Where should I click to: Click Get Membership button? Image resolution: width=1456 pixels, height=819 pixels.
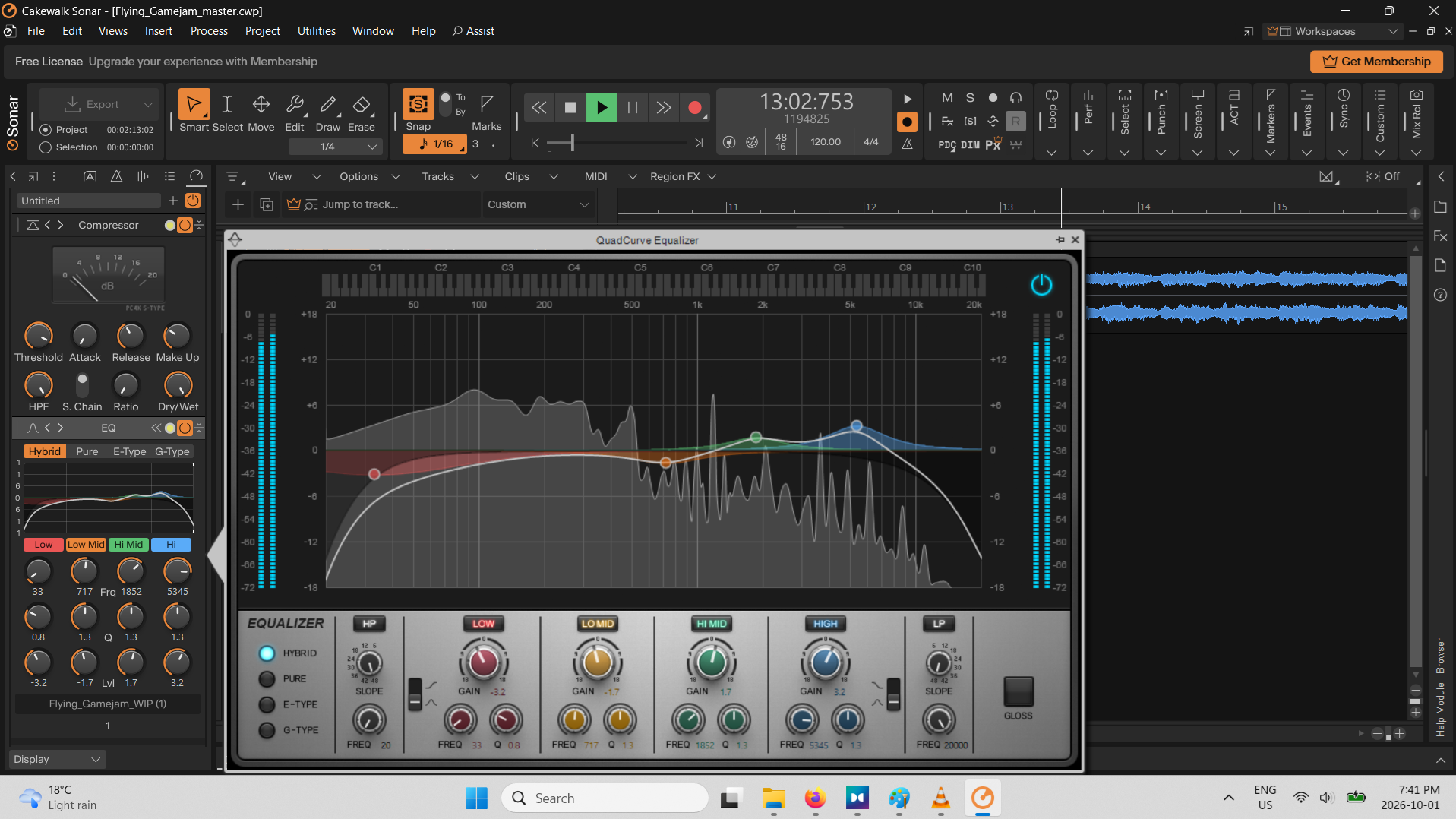(x=1376, y=62)
